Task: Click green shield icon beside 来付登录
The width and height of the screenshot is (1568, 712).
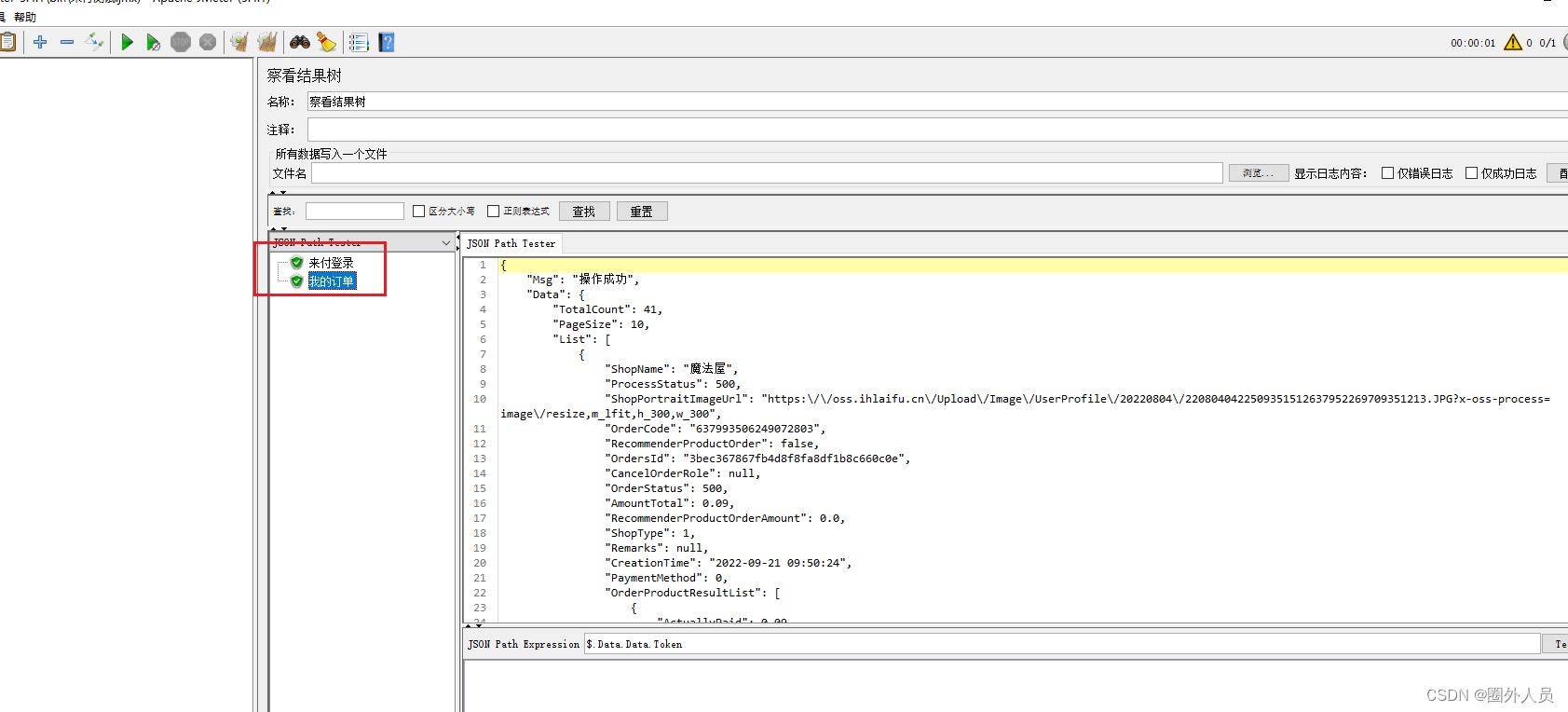Action: click(x=296, y=263)
